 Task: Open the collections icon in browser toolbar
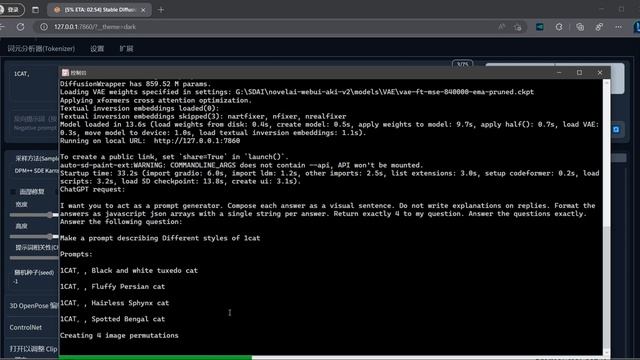pos(580,27)
